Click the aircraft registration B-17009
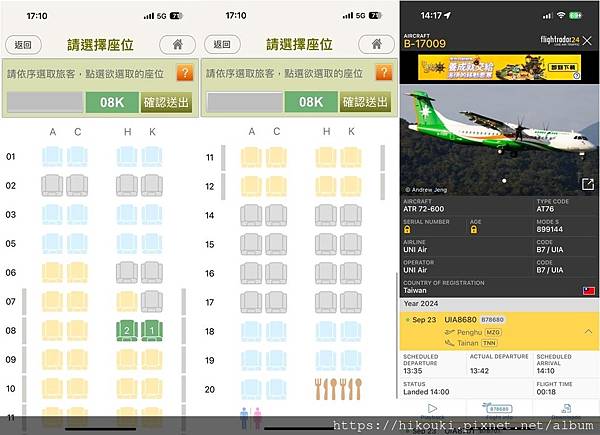 click(x=425, y=44)
